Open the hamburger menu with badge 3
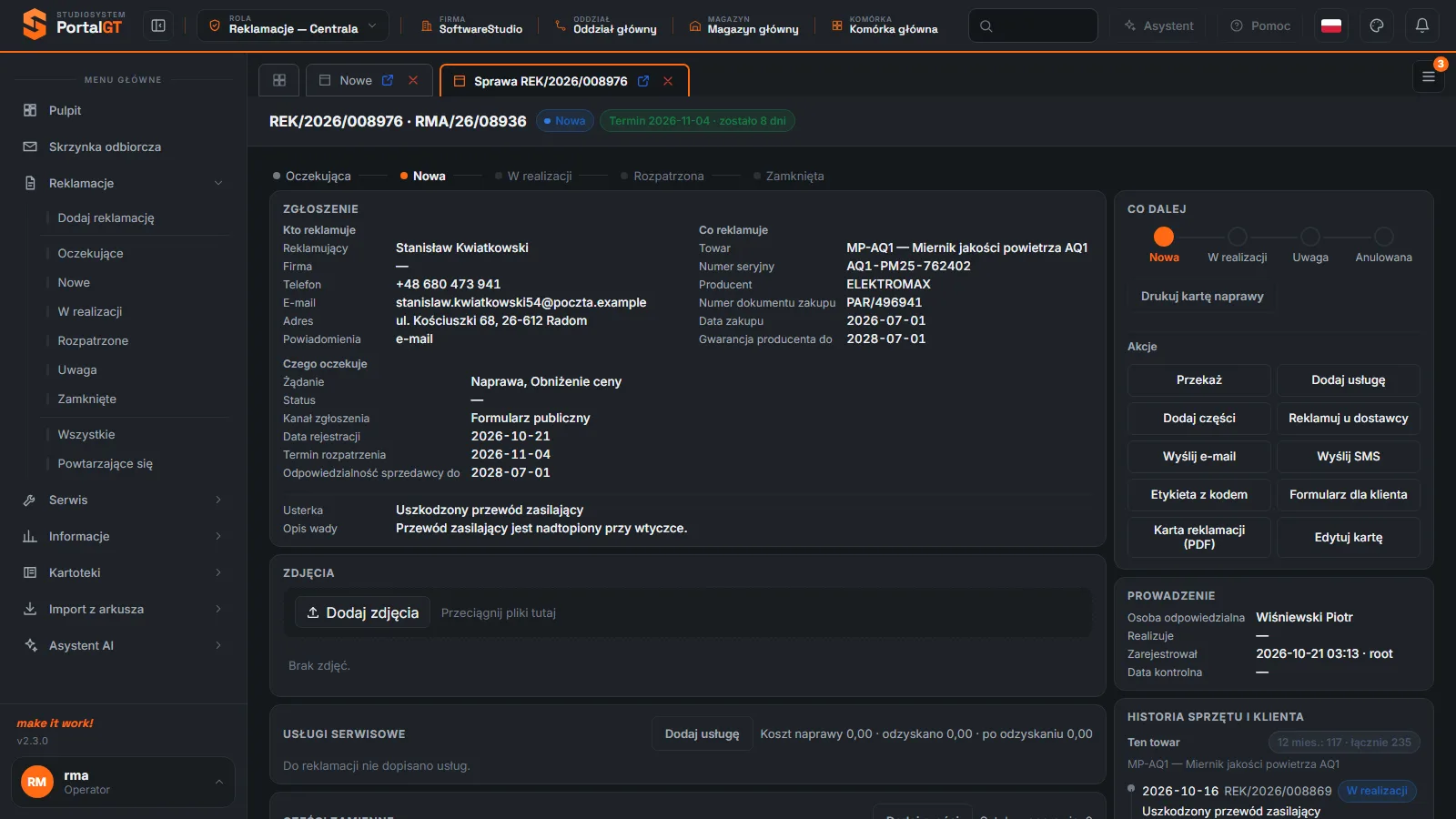Image resolution: width=1456 pixels, height=819 pixels. pos(1429,77)
